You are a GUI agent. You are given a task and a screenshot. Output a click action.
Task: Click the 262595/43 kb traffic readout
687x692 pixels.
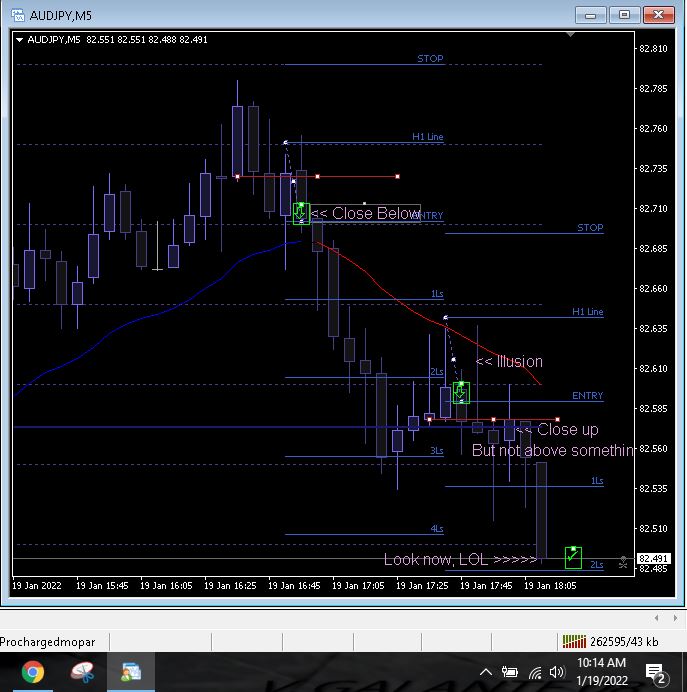(x=624, y=642)
